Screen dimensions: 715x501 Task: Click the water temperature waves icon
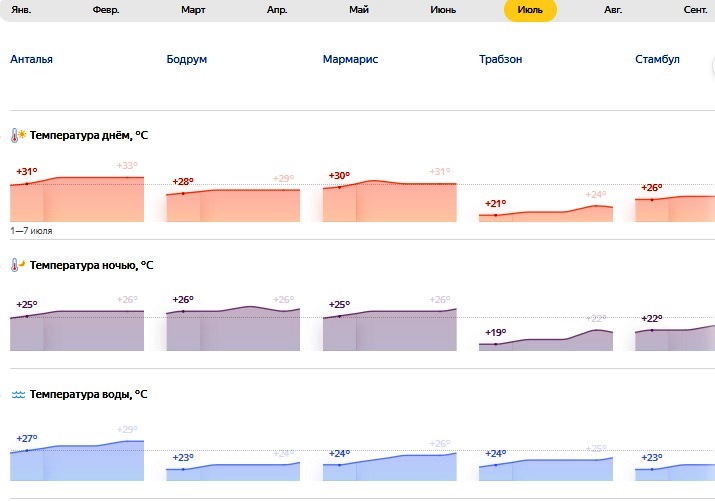pyautogui.click(x=18, y=394)
